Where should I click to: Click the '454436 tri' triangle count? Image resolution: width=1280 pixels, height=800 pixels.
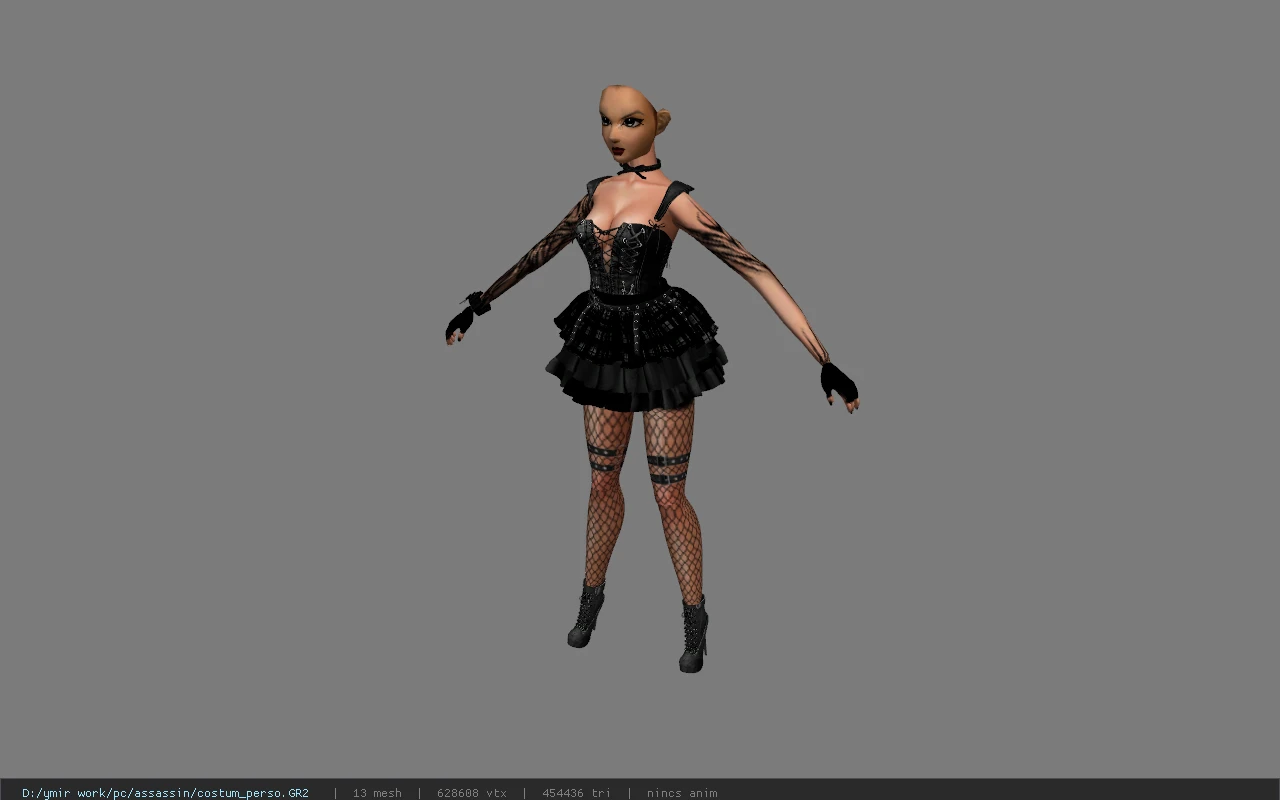[x=576, y=793]
